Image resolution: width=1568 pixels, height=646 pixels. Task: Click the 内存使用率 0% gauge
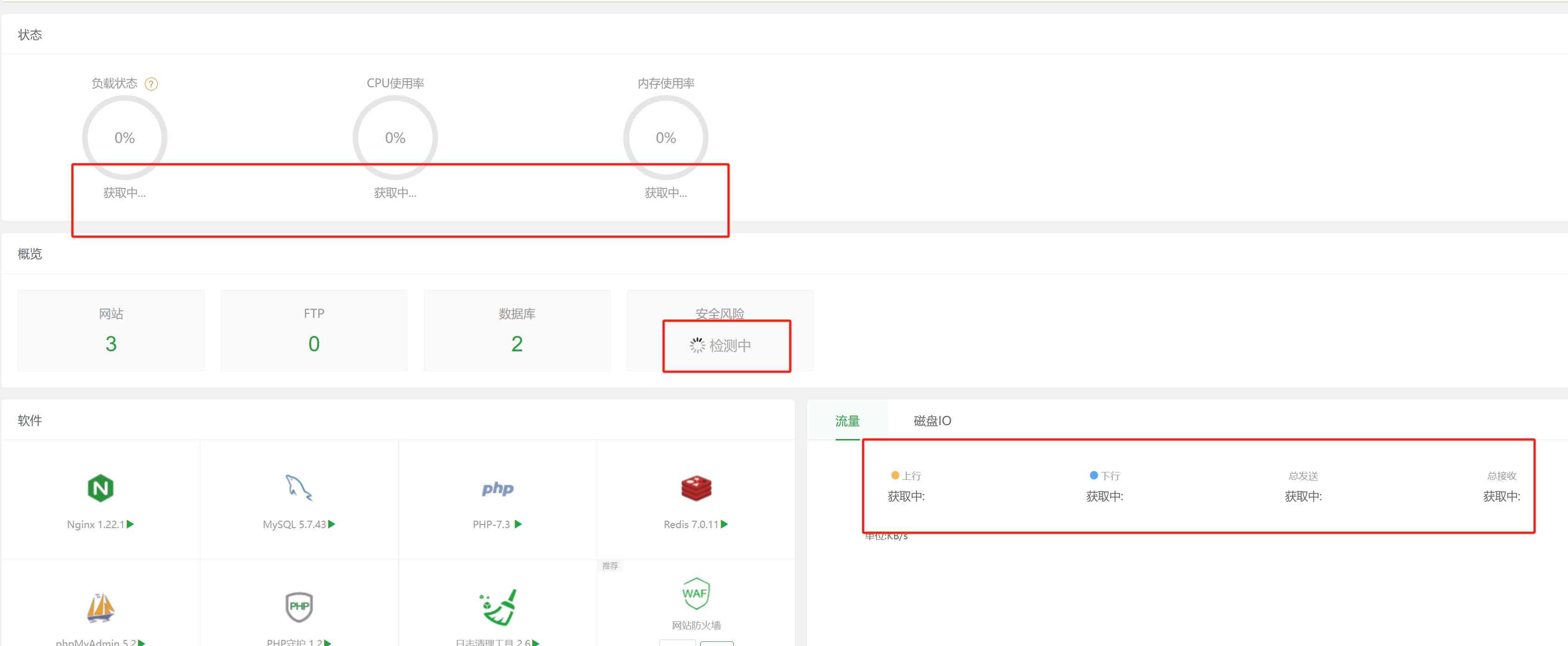(665, 138)
